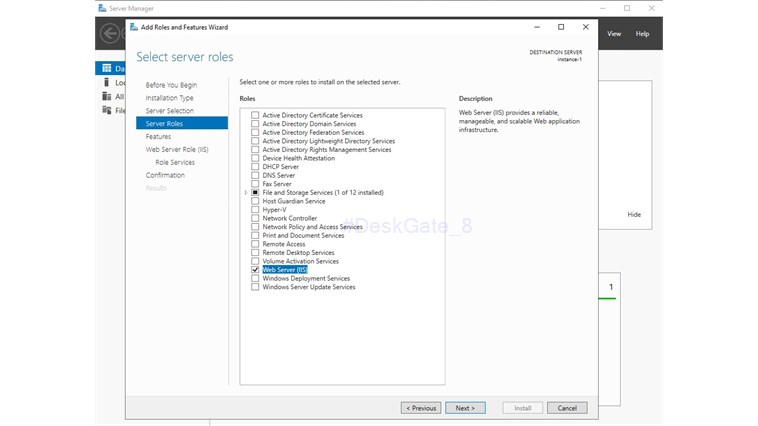Image resolution: width=758 pixels, height=426 pixels.
Task: Select Local Server icon in Server Manager sidebar
Action: pyautogui.click(x=106, y=82)
